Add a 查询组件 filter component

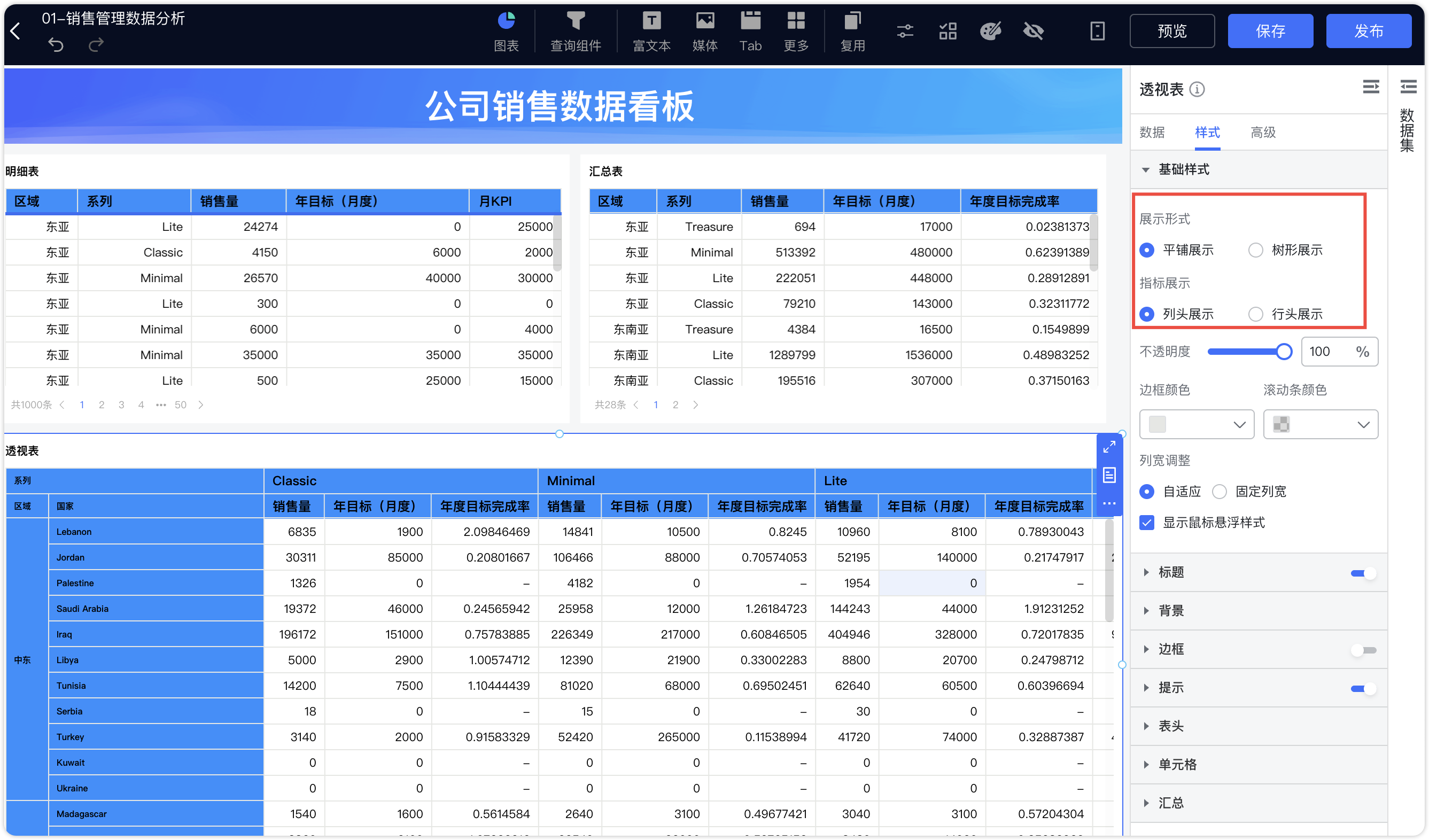tap(576, 32)
